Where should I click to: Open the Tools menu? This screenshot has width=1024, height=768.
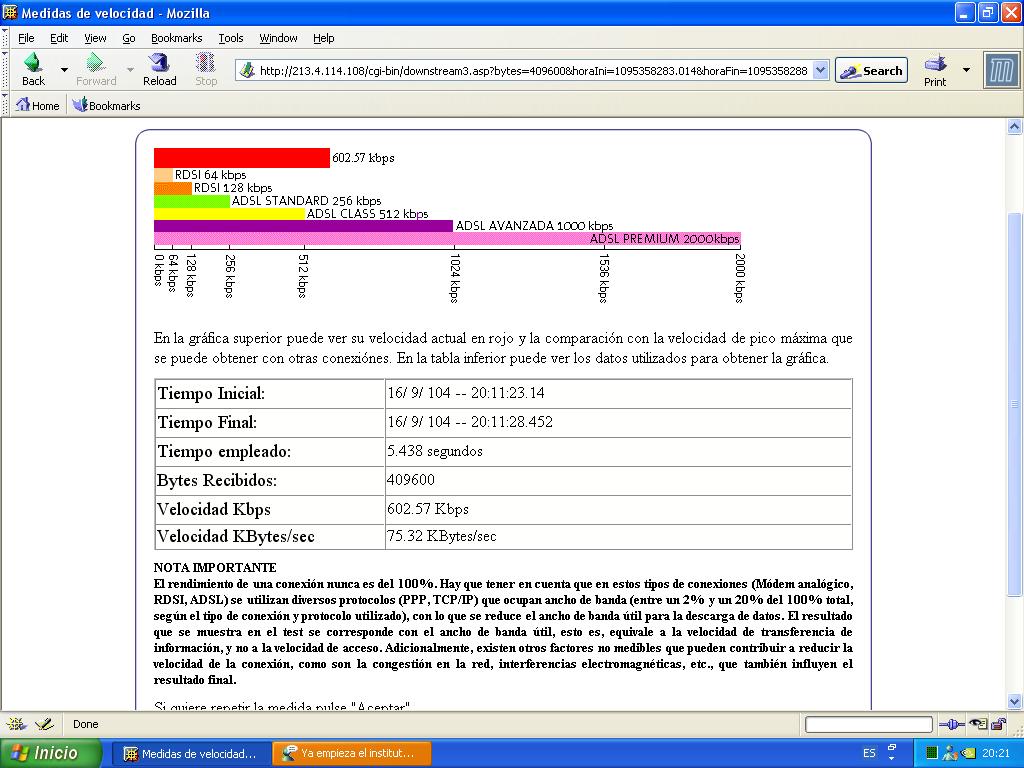pyautogui.click(x=231, y=38)
